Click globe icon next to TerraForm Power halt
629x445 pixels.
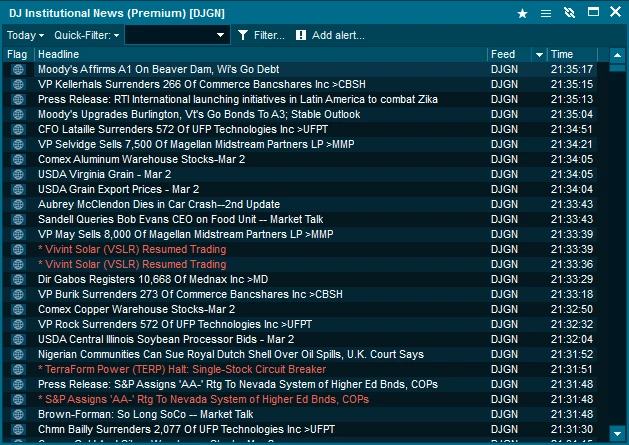[x=17, y=369]
